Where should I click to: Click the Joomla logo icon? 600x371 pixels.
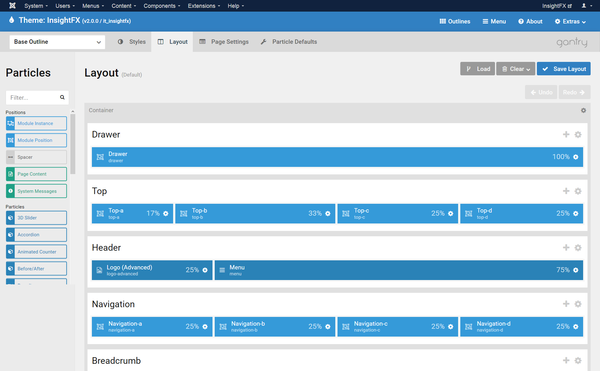[12, 5]
